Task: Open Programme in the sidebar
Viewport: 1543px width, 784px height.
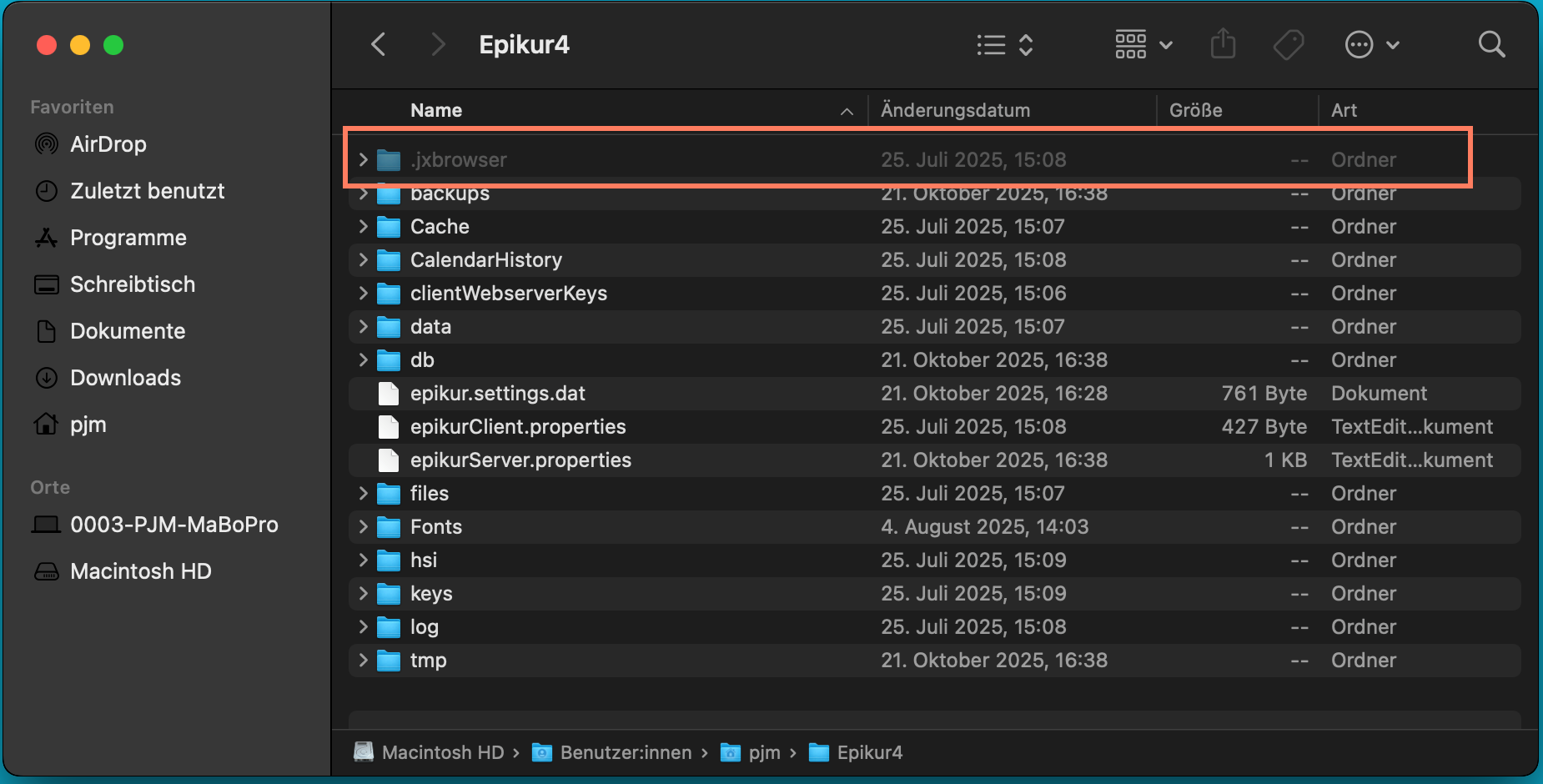Action: point(110,238)
